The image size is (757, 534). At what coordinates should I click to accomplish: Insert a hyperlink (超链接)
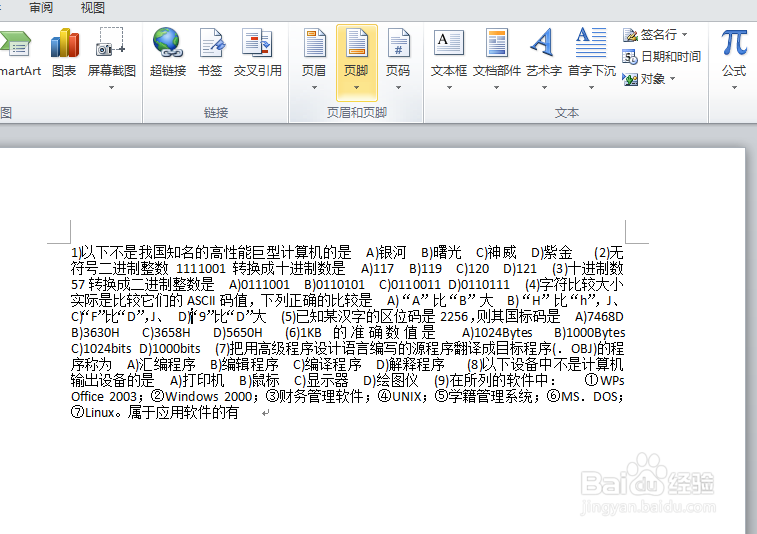click(x=168, y=53)
